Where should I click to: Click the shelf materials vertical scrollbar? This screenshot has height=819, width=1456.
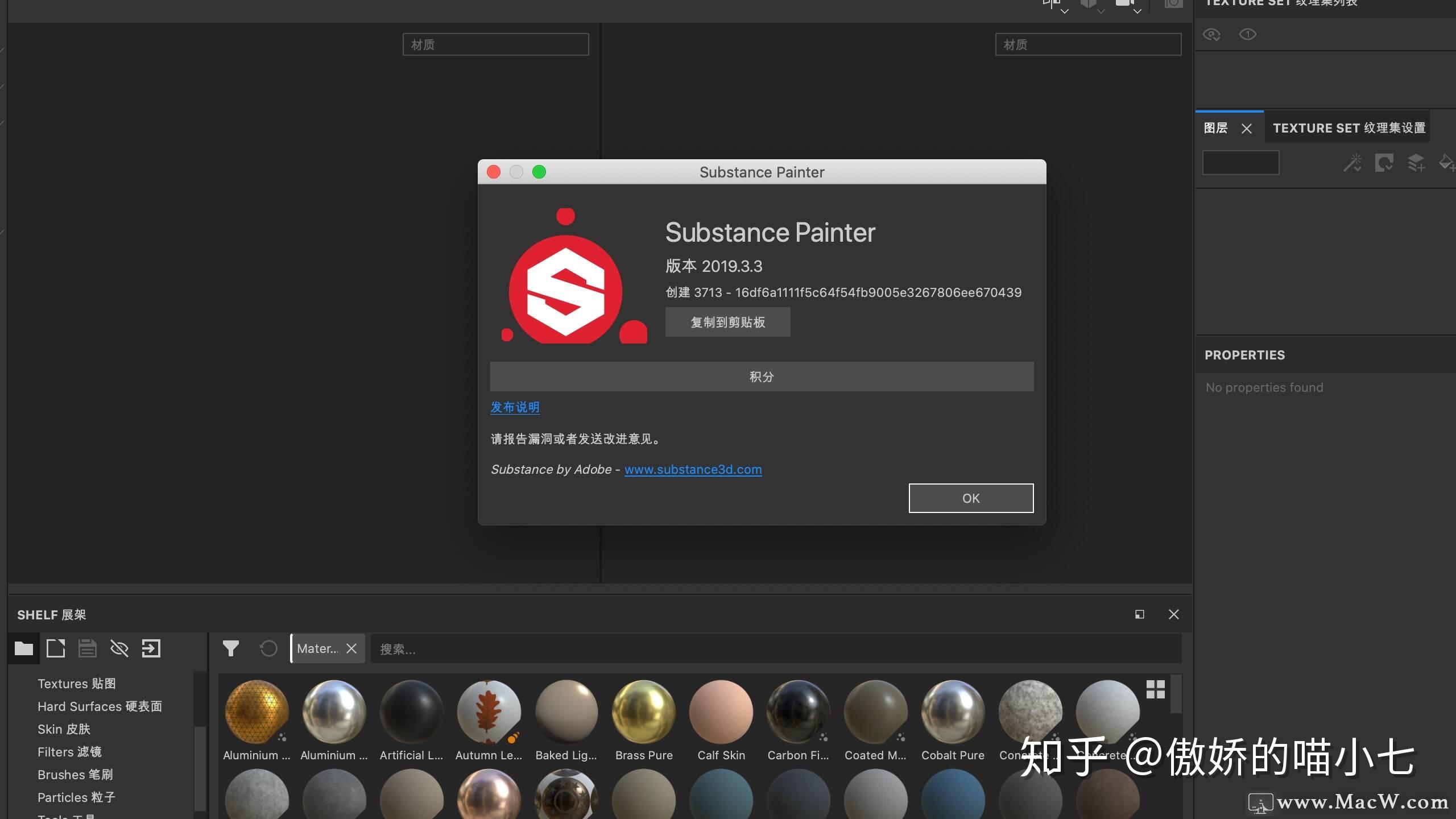pyautogui.click(x=1176, y=694)
